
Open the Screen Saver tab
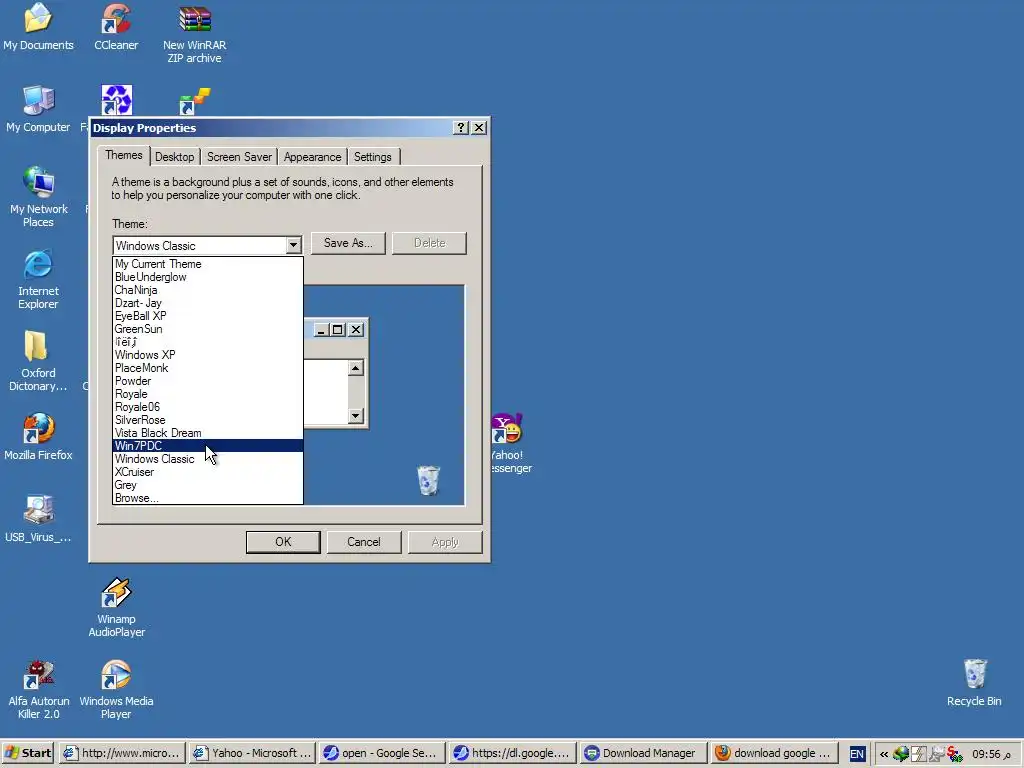click(239, 157)
